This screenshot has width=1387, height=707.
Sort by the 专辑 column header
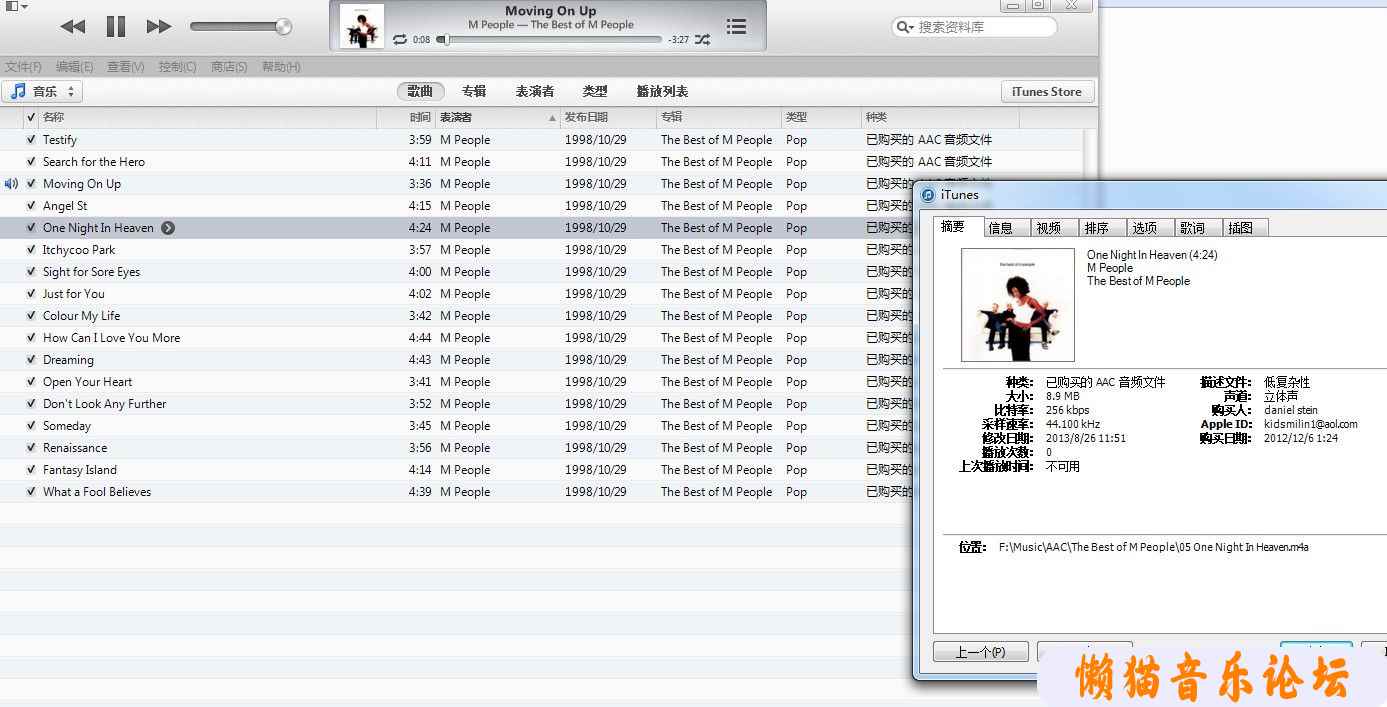pyautogui.click(x=718, y=118)
